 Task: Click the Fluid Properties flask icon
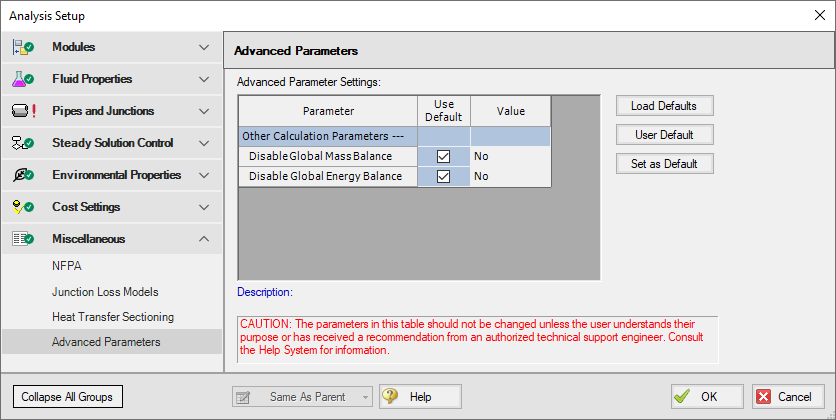click(22, 79)
